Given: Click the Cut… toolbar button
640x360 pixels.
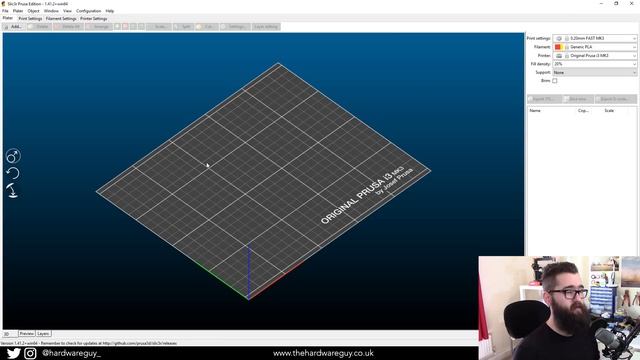Looking at the screenshot, I should (206, 27).
